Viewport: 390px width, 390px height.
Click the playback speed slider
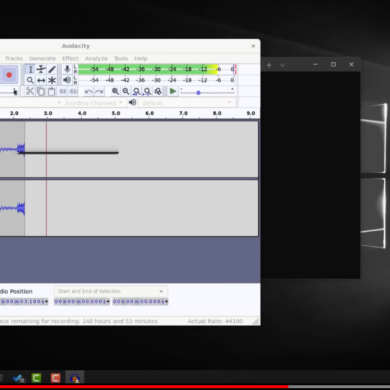(207, 92)
